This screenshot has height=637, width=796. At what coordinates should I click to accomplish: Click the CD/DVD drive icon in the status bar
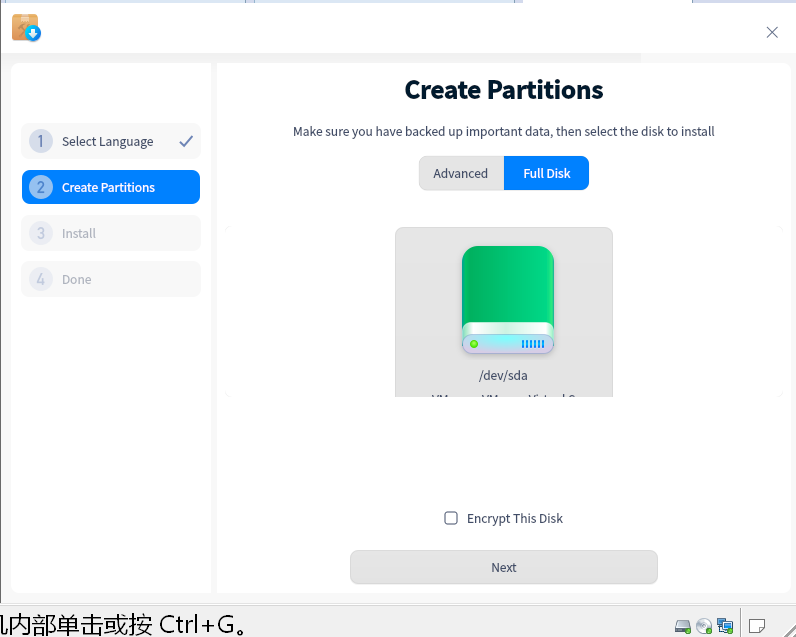(704, 626)
